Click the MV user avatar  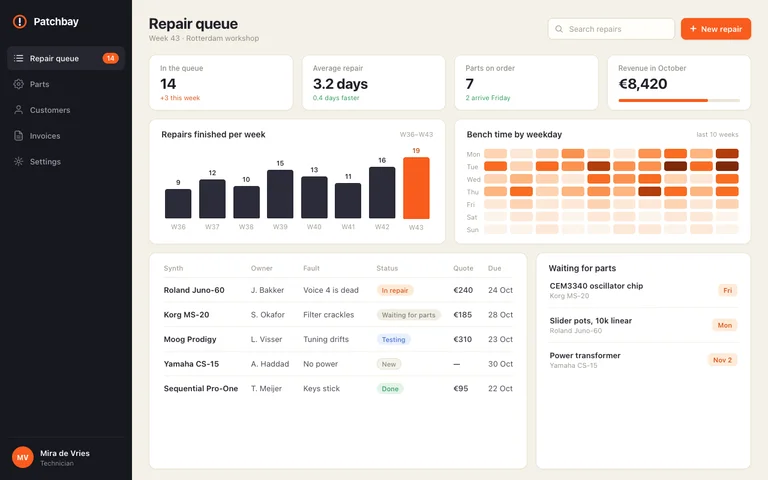23,457
